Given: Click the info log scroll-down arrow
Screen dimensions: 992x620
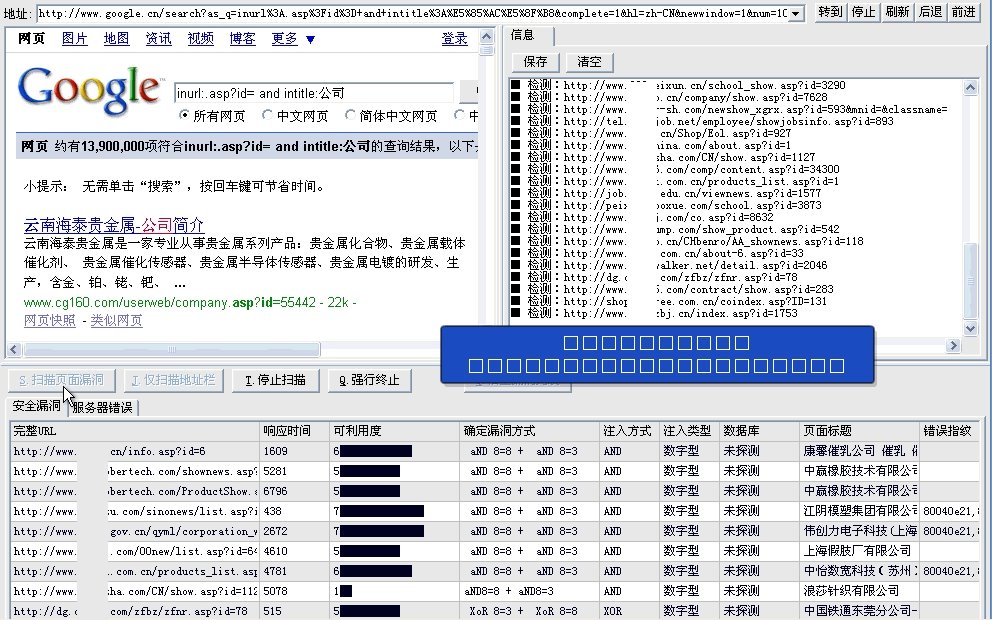Looking at the screenshot, I should point(970,328).
